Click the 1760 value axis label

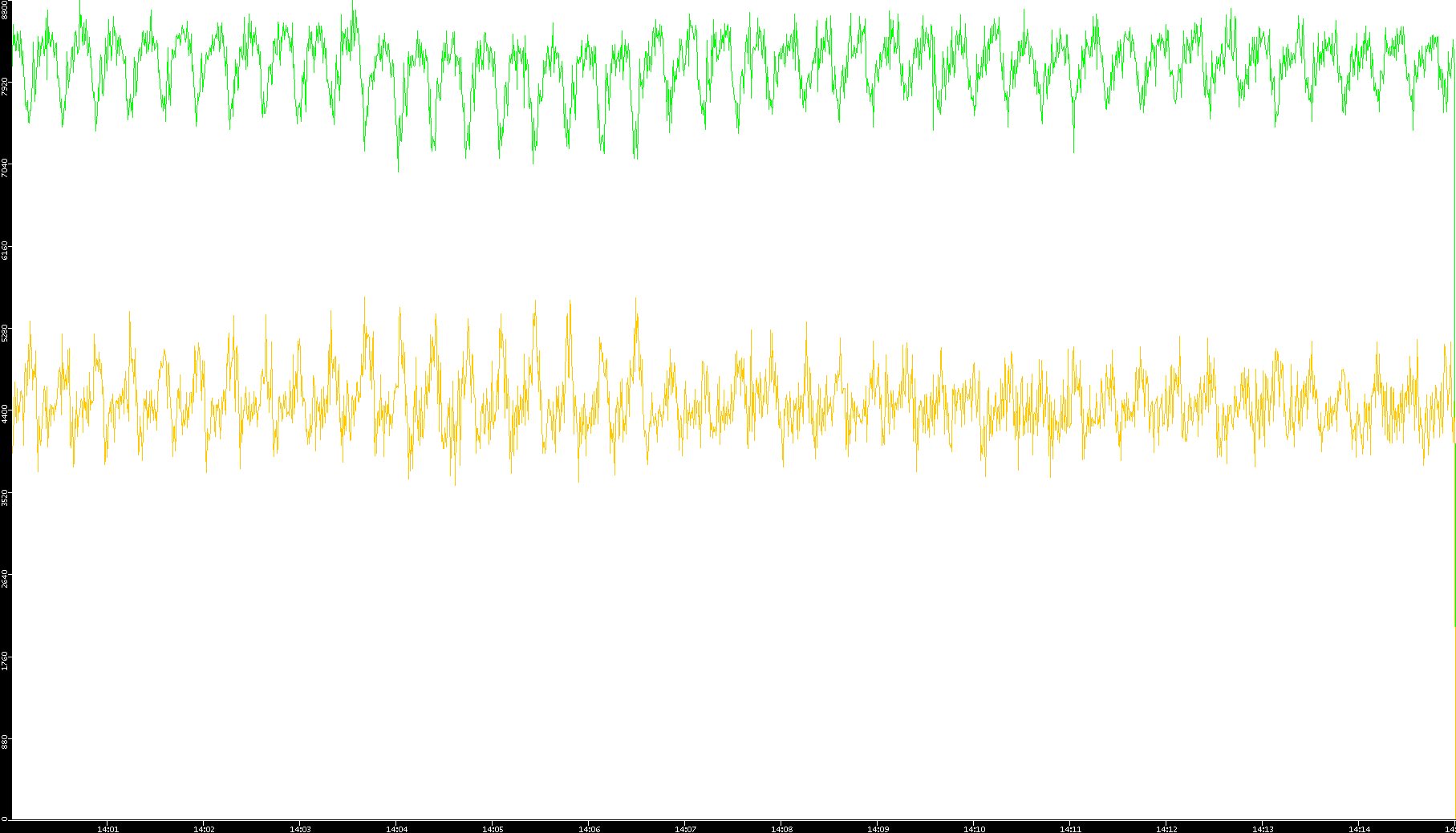coord(5,660)
